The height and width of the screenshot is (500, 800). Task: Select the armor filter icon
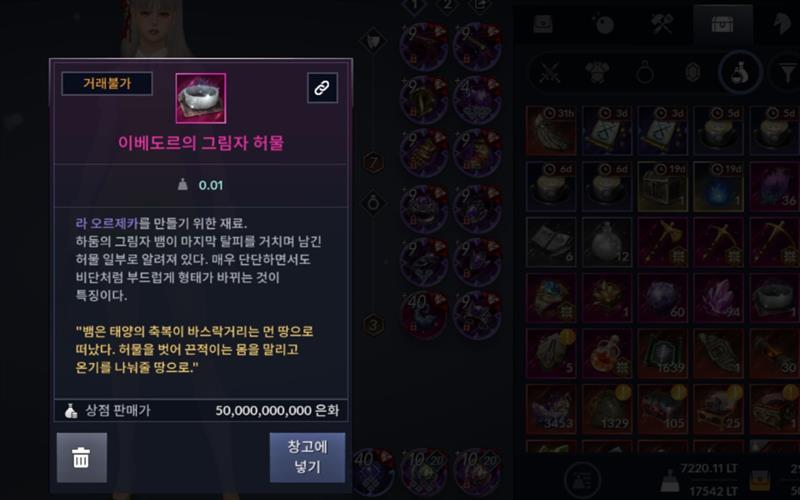(x=597, y=73)
